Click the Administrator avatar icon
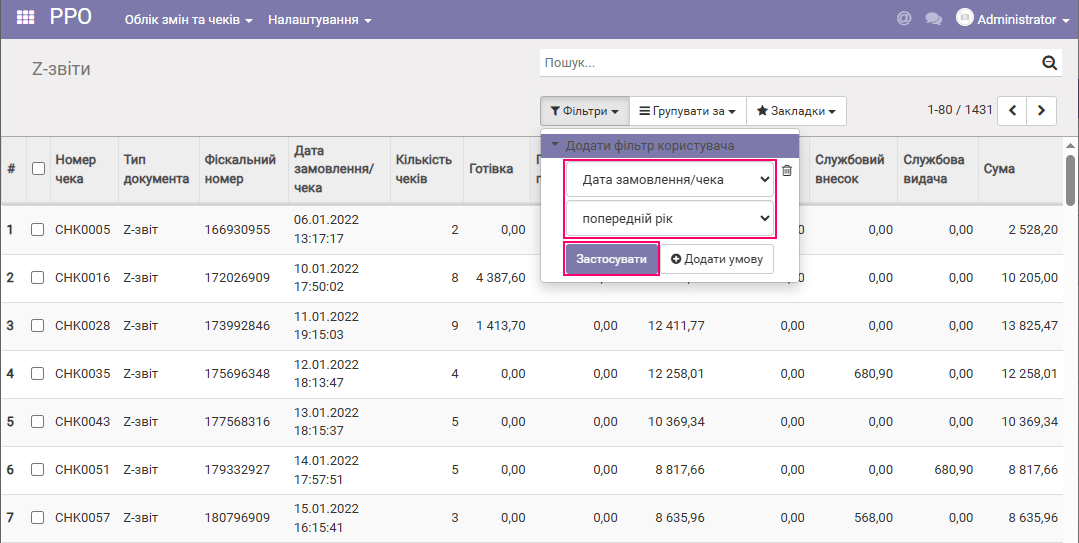The image size is (1079, 543). (x=965, y=18)
